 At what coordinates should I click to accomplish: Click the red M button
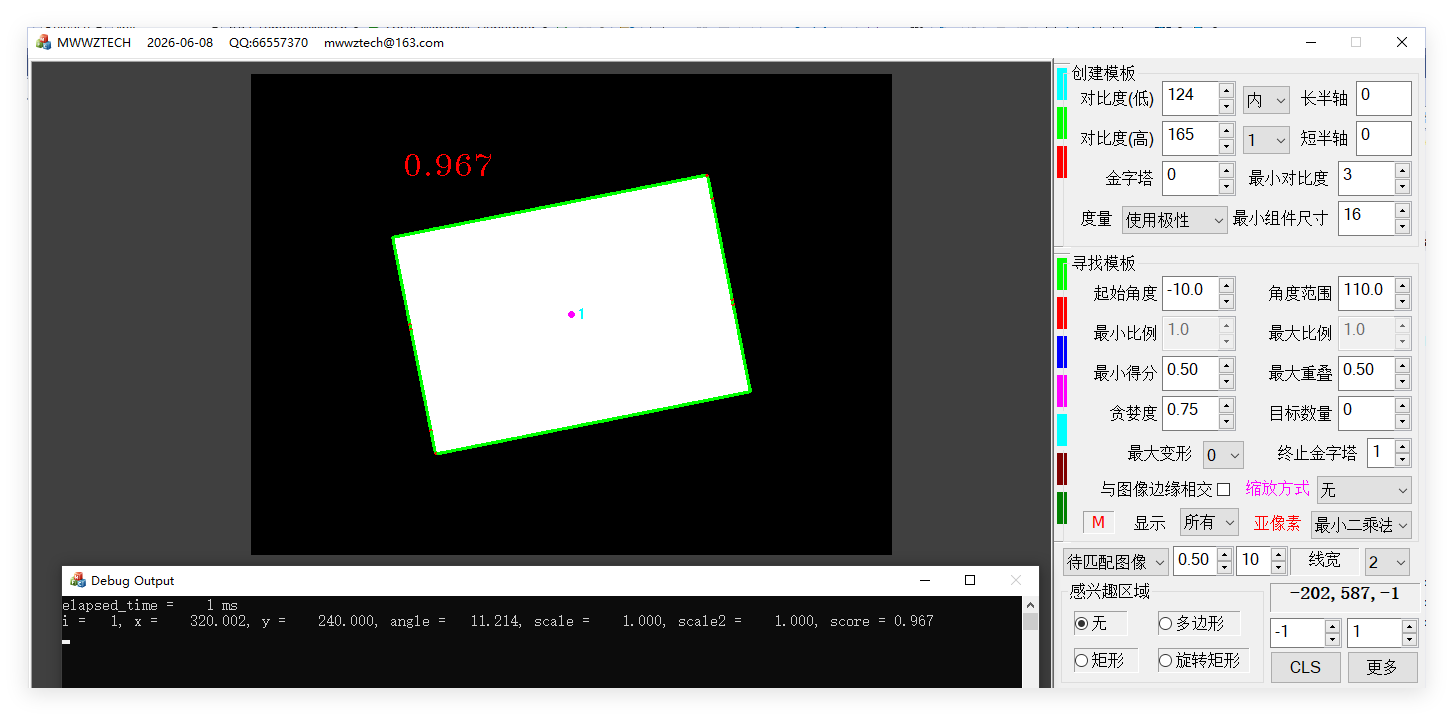(x=1098, y=522)
